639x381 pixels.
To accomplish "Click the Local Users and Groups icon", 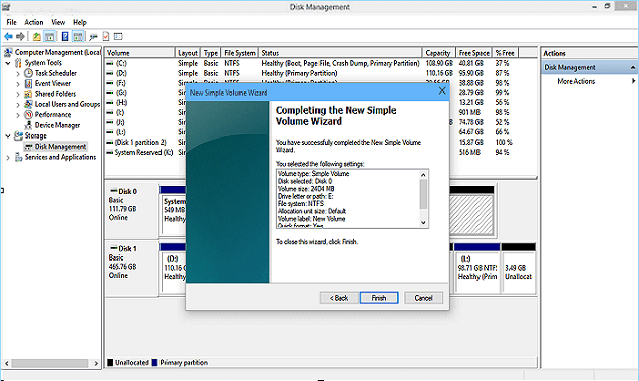I will click(x=28, y=104).
